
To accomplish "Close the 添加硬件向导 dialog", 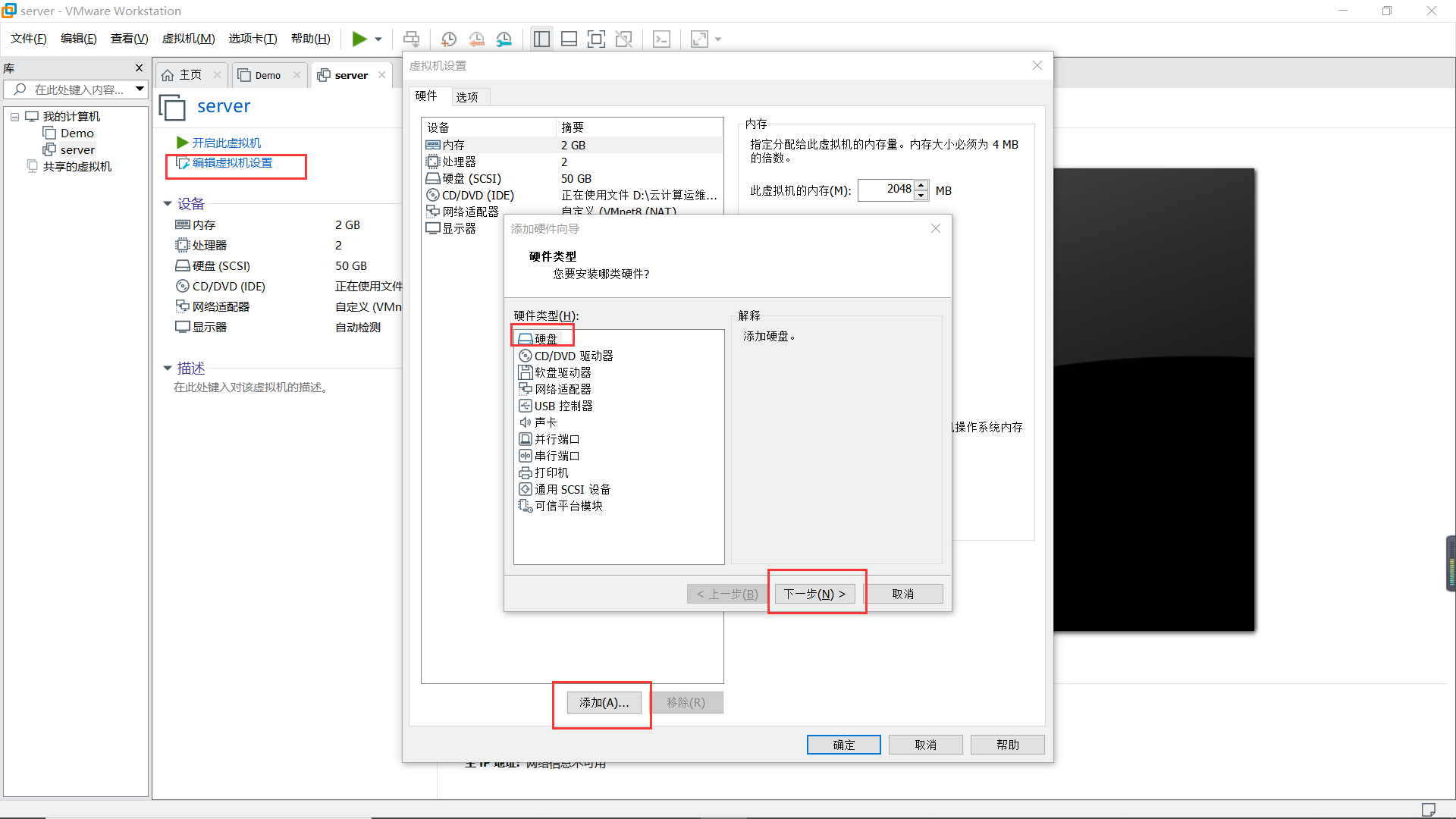I will (936, 228).
